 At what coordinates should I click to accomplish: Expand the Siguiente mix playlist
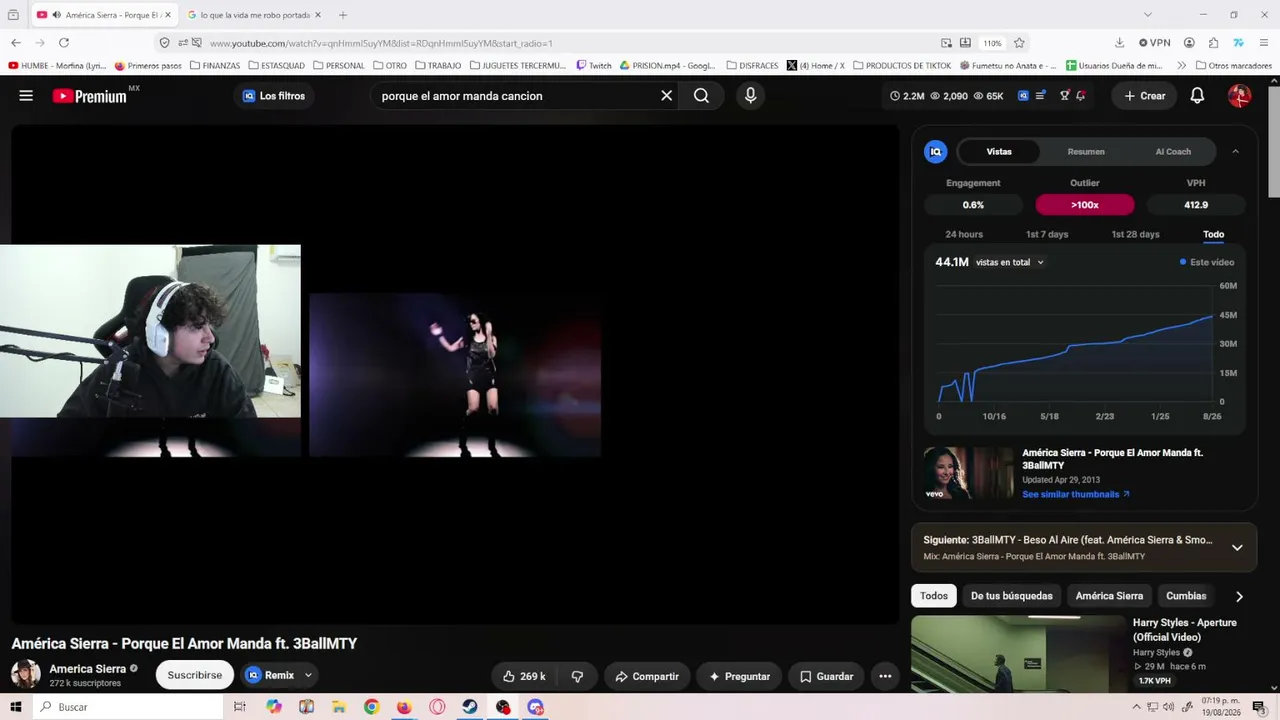click(x=1237, y=548)
